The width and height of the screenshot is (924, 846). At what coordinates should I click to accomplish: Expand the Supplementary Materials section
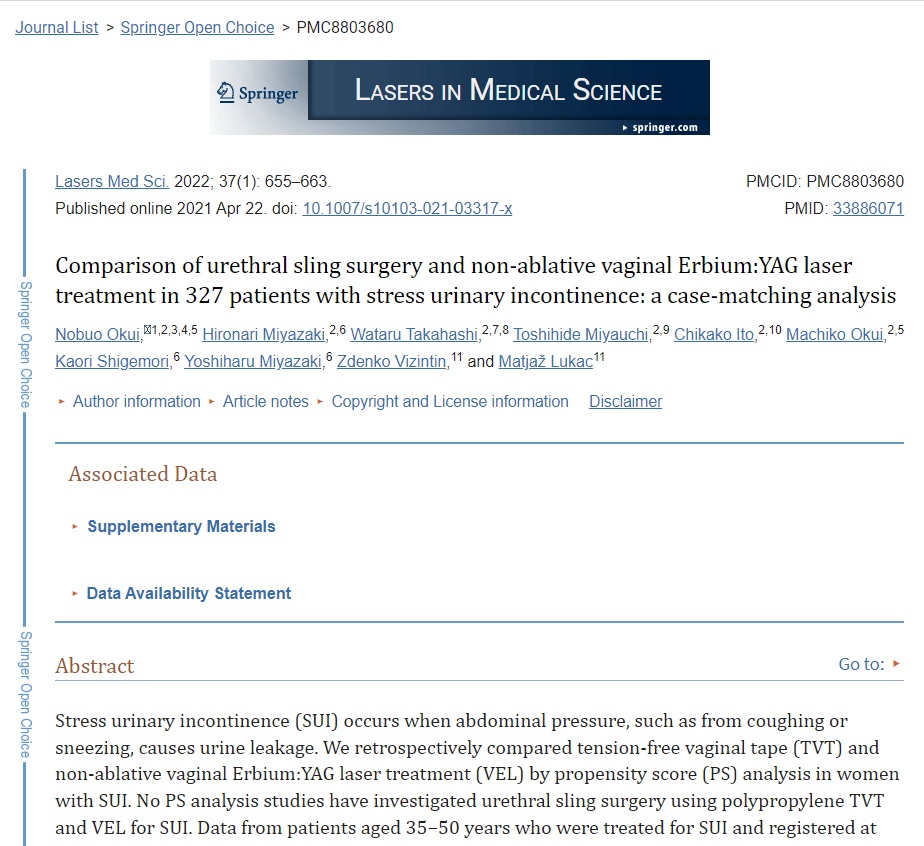point(181,526)
